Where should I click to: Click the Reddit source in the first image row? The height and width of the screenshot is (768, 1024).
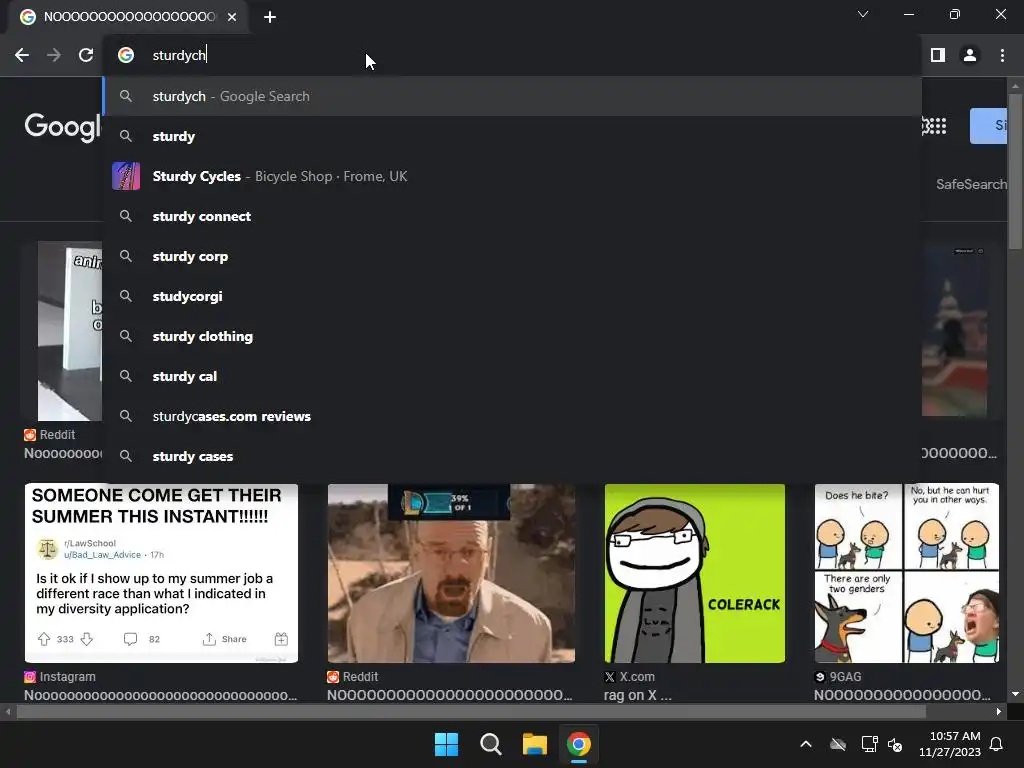pyautogui.click(x=50, y=435)
